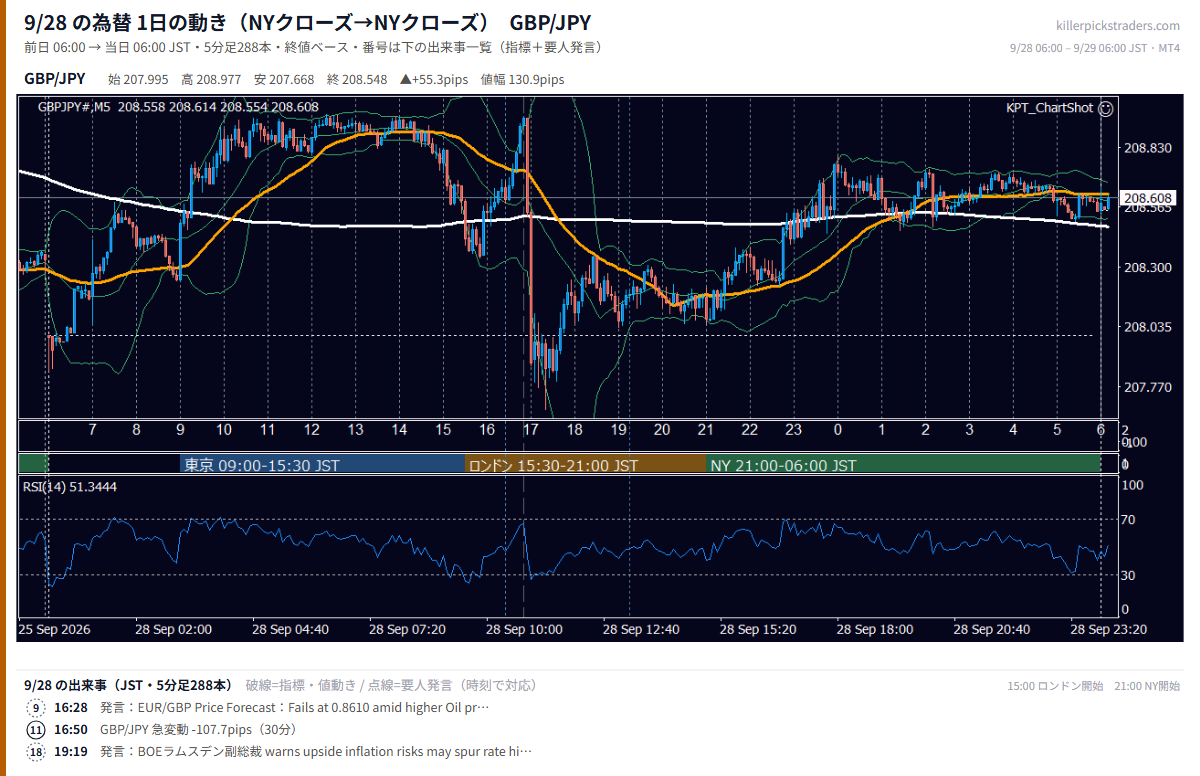Click the 28 Sep 10:00 date label
1200x776 pixels.
524,630
